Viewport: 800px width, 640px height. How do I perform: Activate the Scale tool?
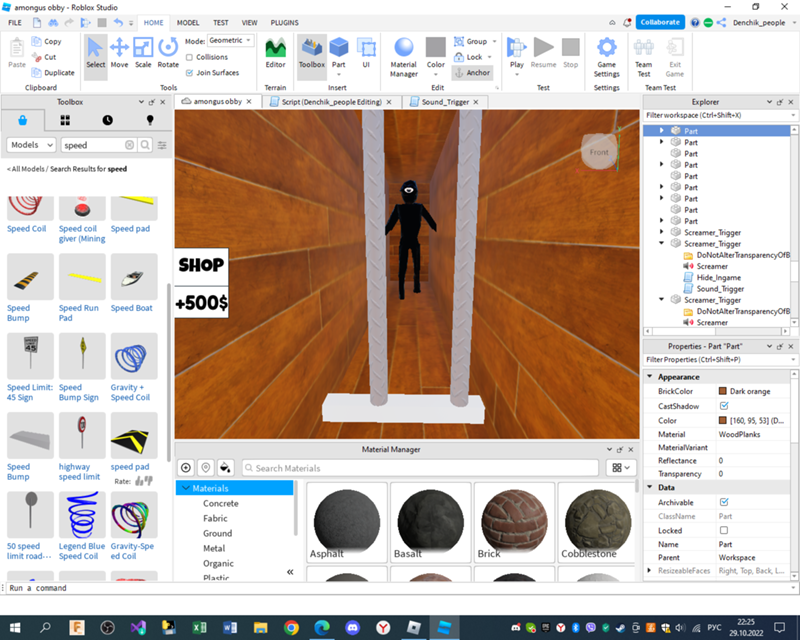click(143, 51)
